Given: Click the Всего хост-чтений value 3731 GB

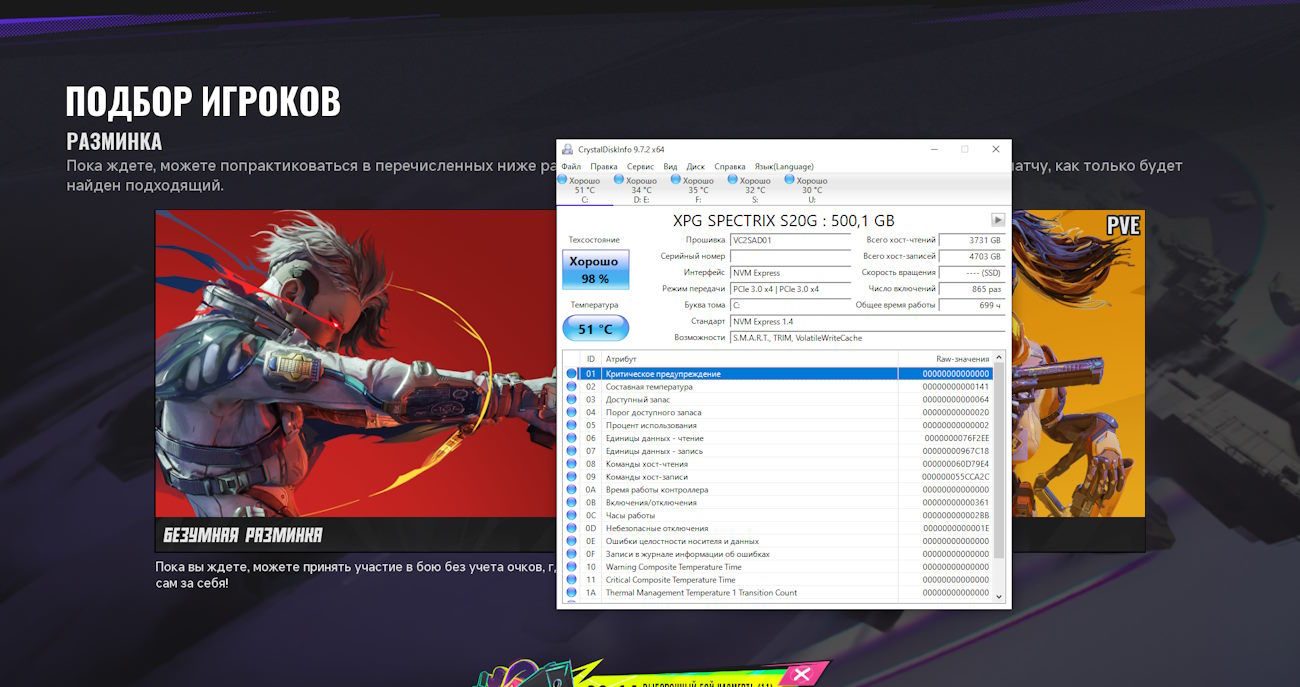Looking at the screenshot, I should point(971,240).
